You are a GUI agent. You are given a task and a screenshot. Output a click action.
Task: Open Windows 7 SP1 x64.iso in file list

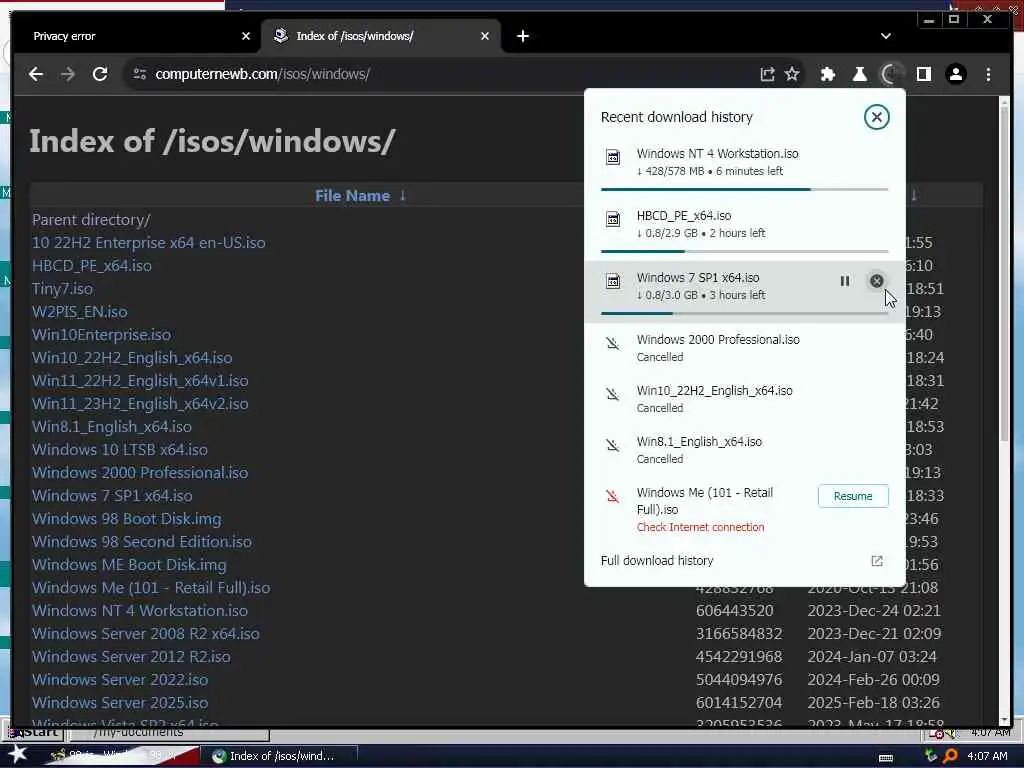[x=112, y=496]
